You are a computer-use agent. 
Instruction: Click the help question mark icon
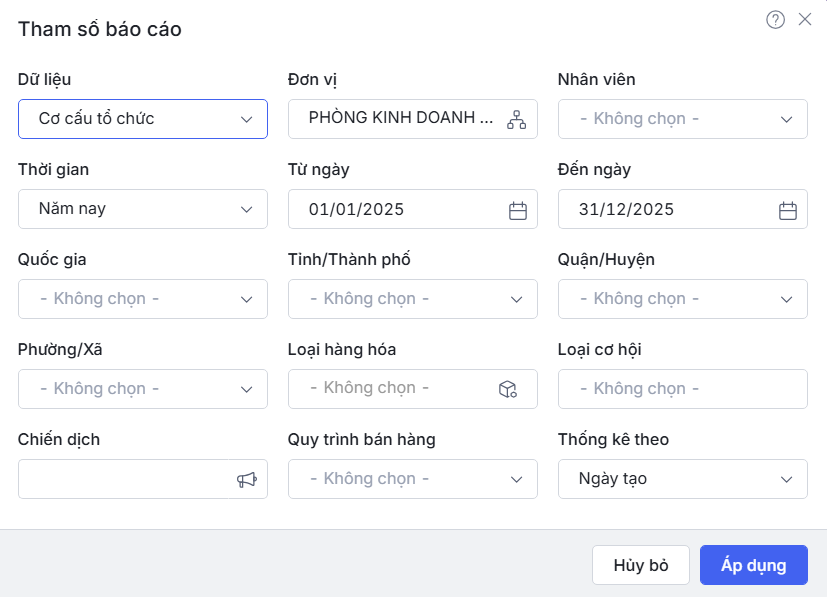tap(775, 20)
